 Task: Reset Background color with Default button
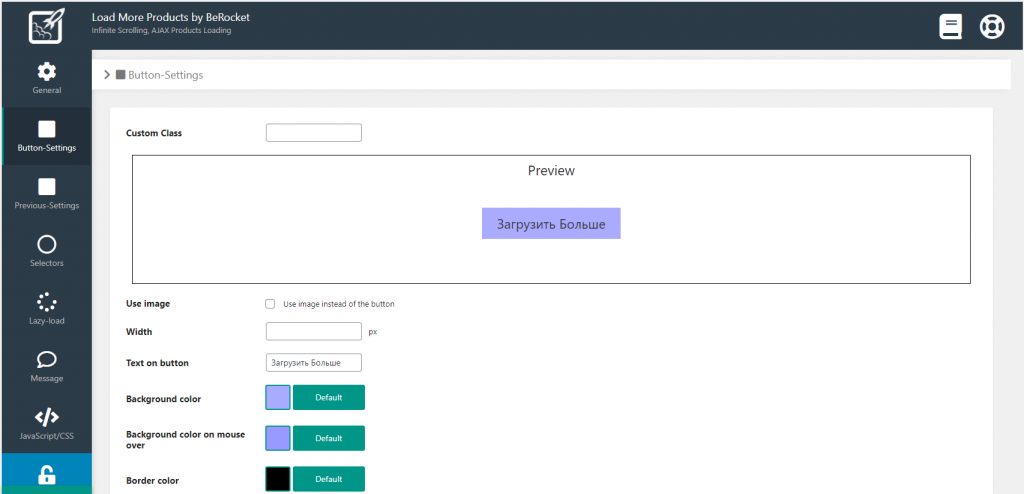pos(328,398)
